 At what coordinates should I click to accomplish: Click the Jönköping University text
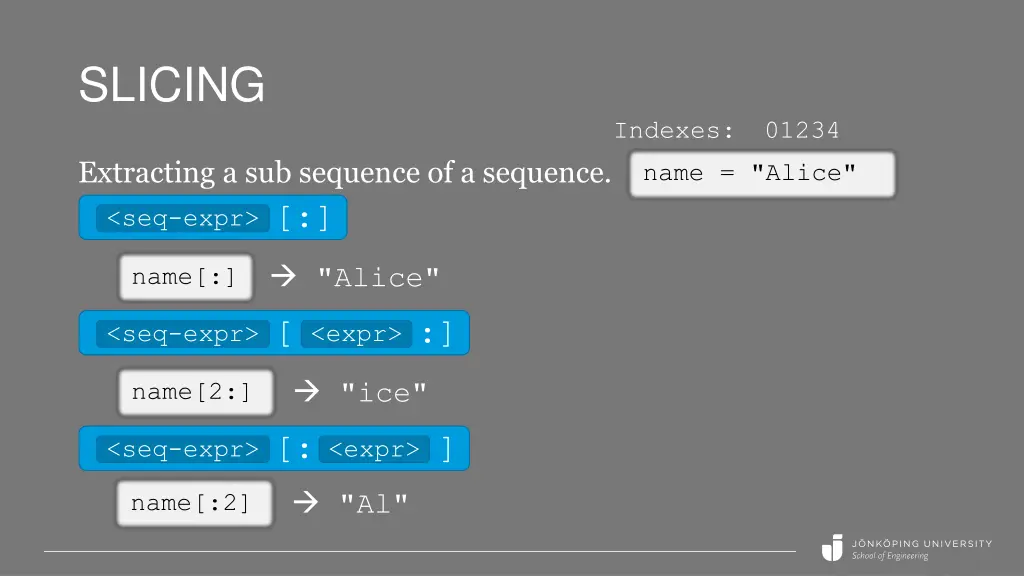(x=921, y=543)
